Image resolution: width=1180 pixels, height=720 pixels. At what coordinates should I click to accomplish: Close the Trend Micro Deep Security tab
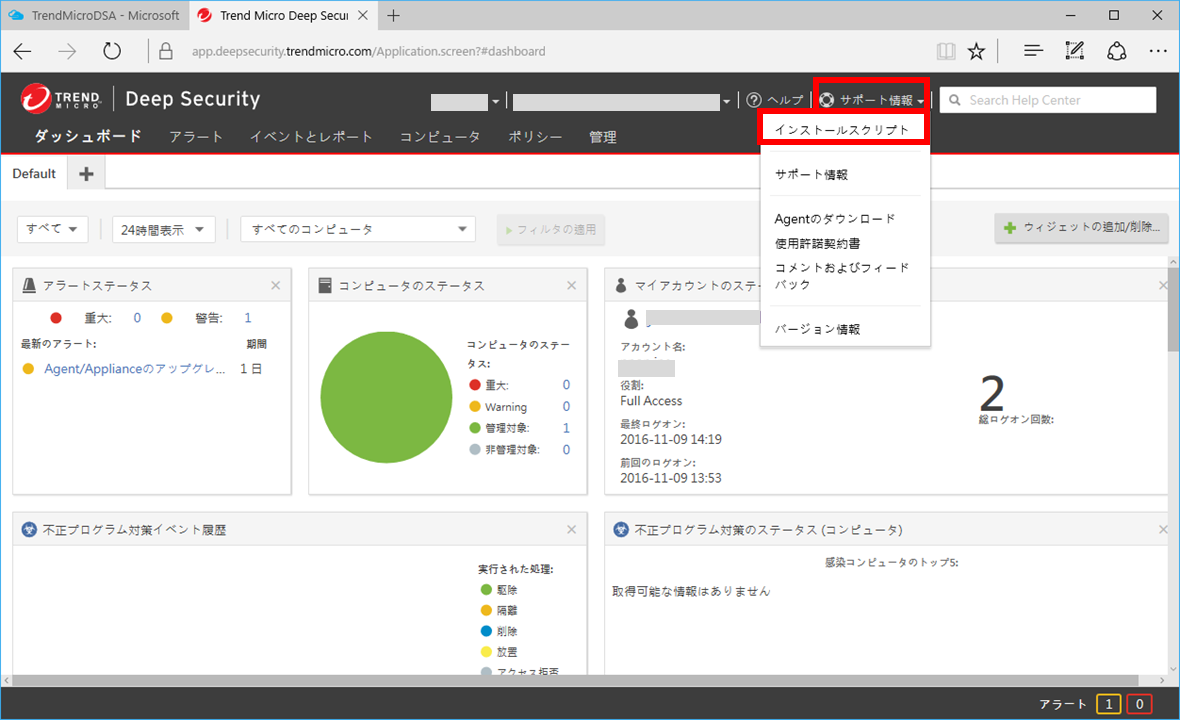click(x=363, y=15)
